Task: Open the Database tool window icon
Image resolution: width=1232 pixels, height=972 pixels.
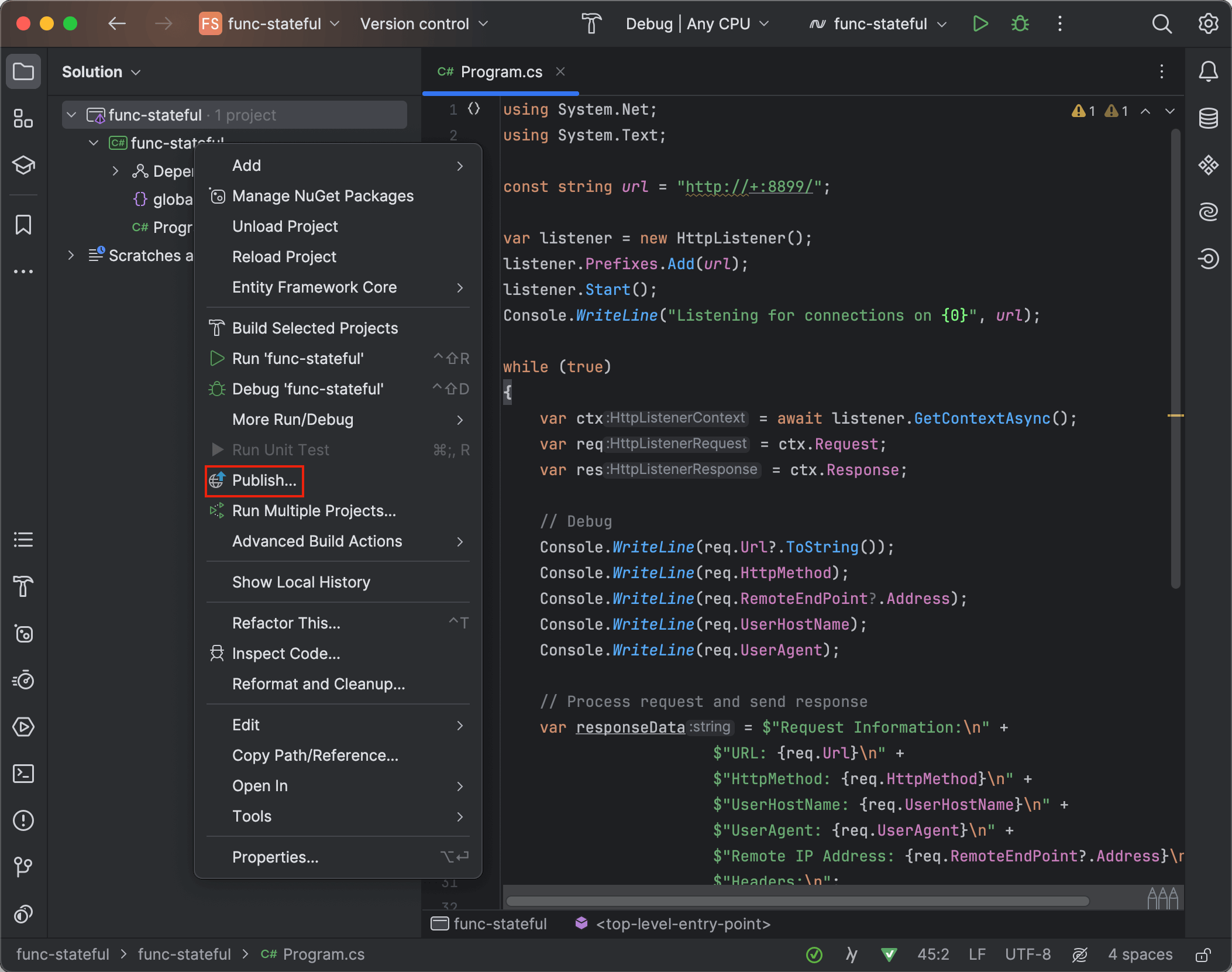Action: [x=1208, y=119]
